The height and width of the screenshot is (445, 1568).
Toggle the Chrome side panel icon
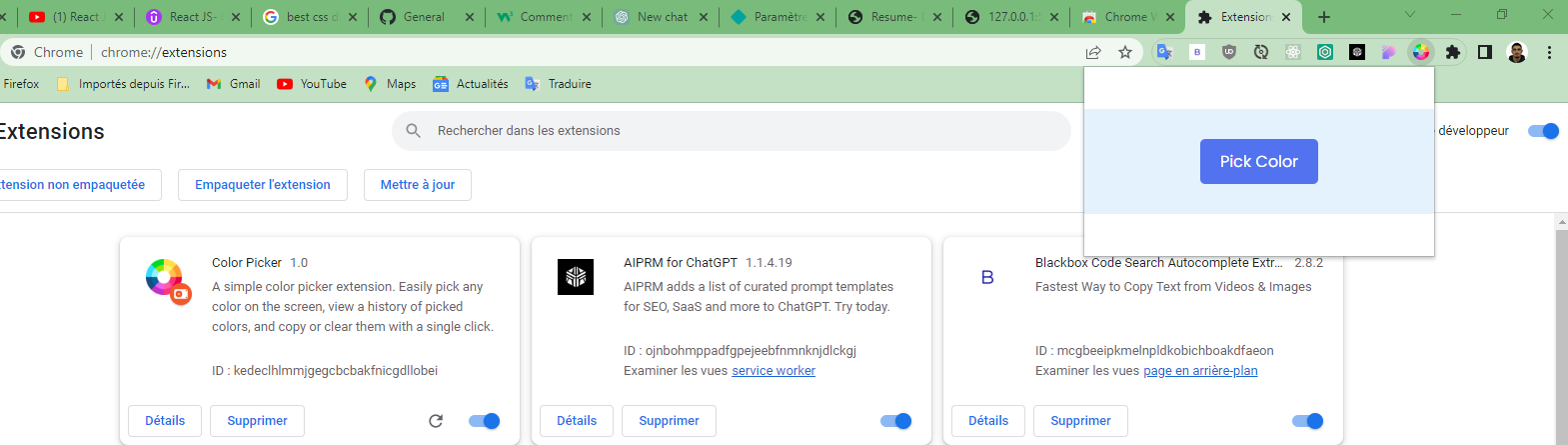click(x=1485, y=52)
